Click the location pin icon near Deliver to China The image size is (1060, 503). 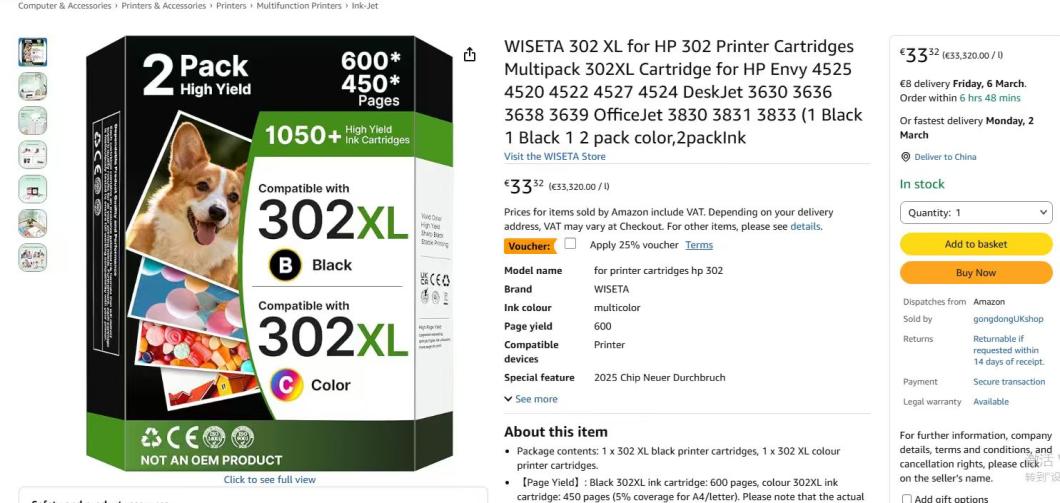tap(905, 157)
